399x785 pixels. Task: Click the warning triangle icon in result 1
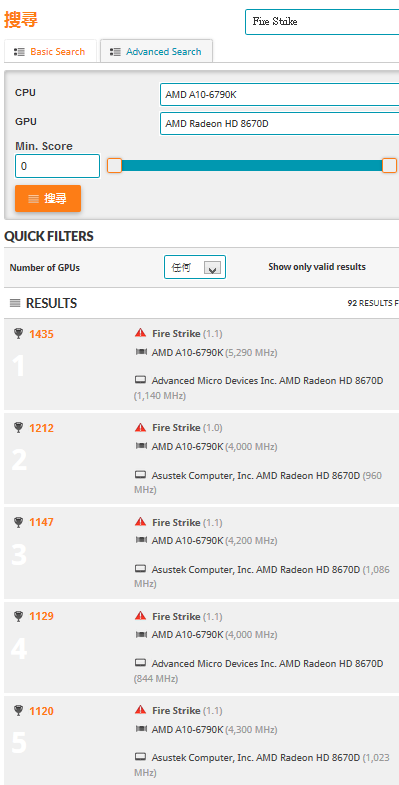141,333
